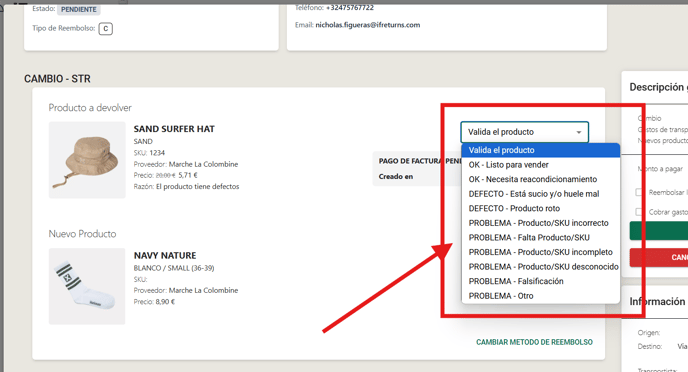Click the 'CAMBIO - STR' heading

click(57, 79)
